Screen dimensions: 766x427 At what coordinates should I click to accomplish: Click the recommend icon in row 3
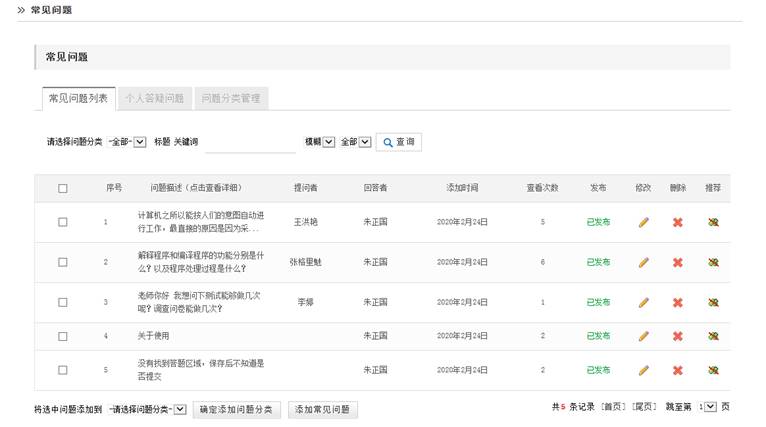click(713, 302)
